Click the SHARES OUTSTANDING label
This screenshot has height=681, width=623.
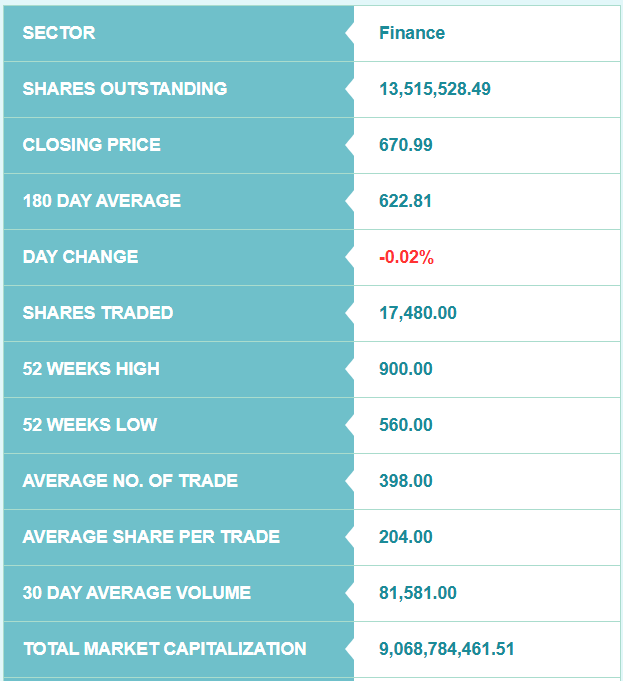(125, 89)
